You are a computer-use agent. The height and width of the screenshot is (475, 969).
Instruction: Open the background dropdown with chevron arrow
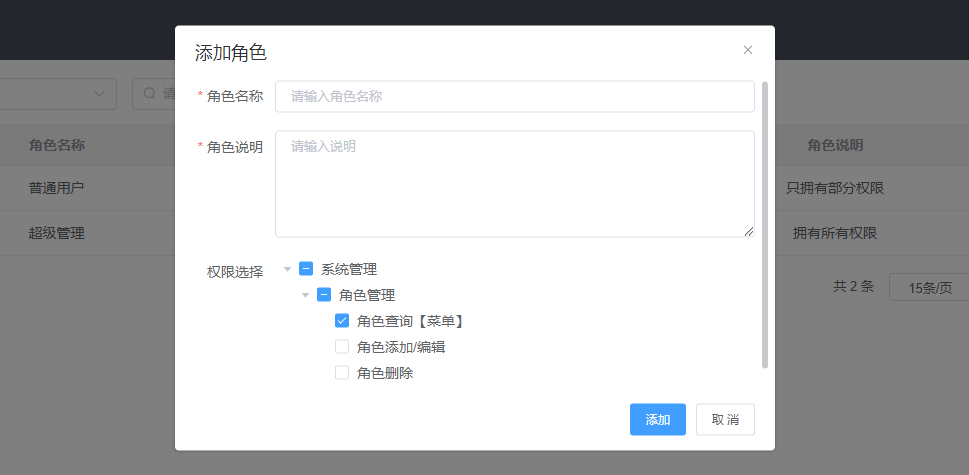point(99,94)
